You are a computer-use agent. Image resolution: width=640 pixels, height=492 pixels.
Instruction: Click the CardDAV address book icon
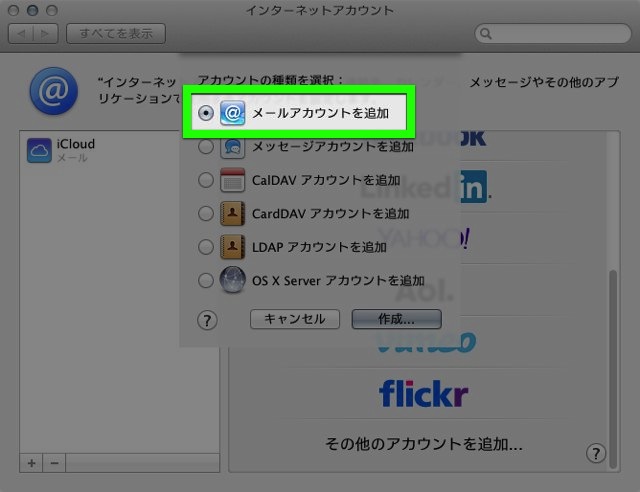(x=232, y=214)
